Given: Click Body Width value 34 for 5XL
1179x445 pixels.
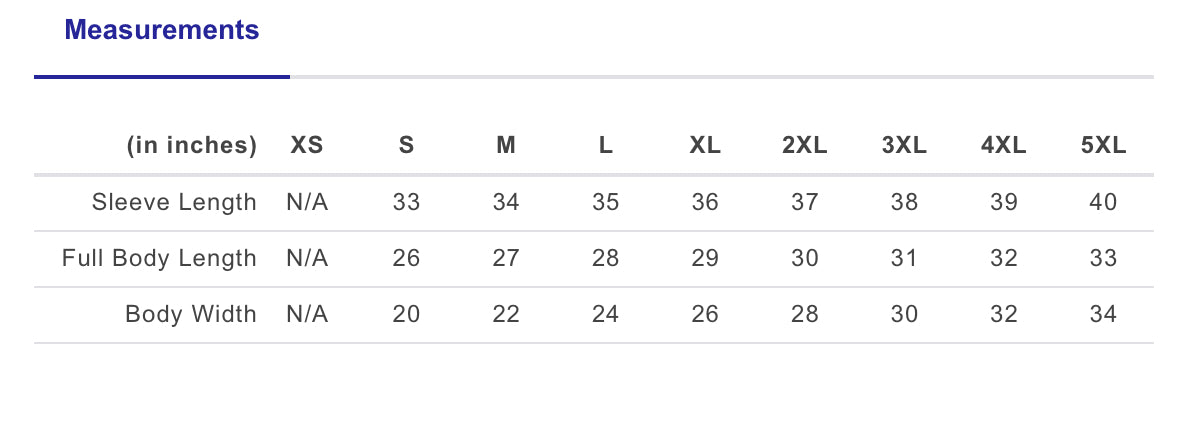Looking at the screenshot, I should click(1103, 315).
